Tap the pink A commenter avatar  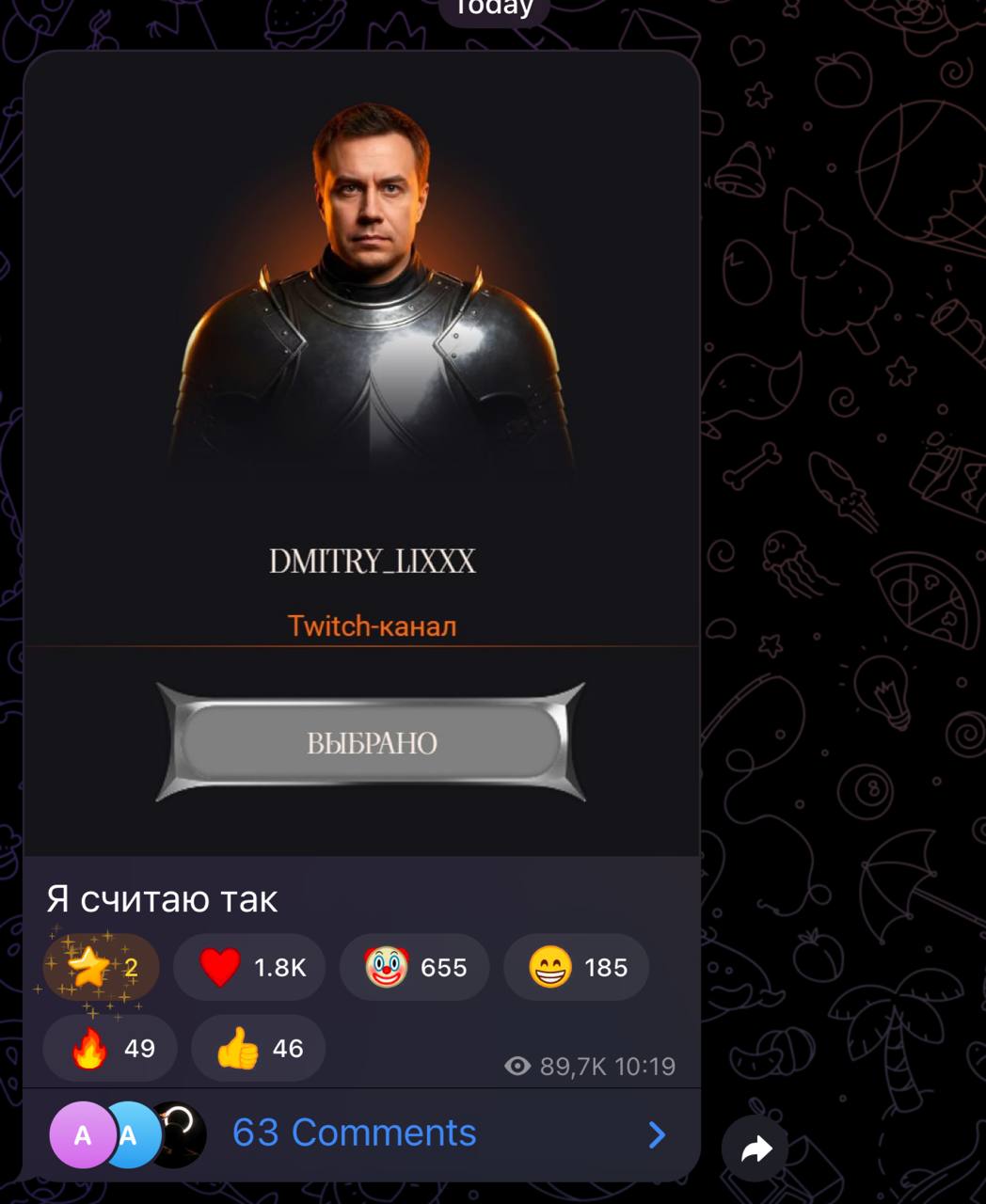(x=82, y=1134)
